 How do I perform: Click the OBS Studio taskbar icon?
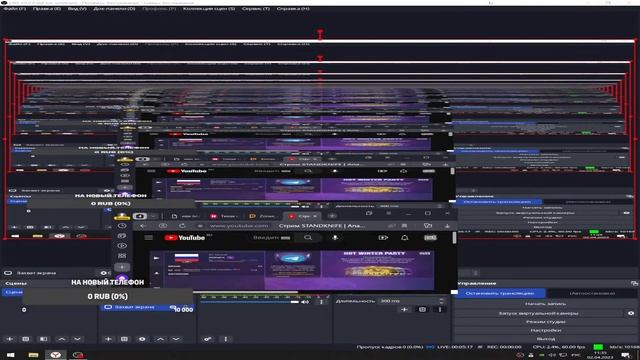[x=78, y=355]
